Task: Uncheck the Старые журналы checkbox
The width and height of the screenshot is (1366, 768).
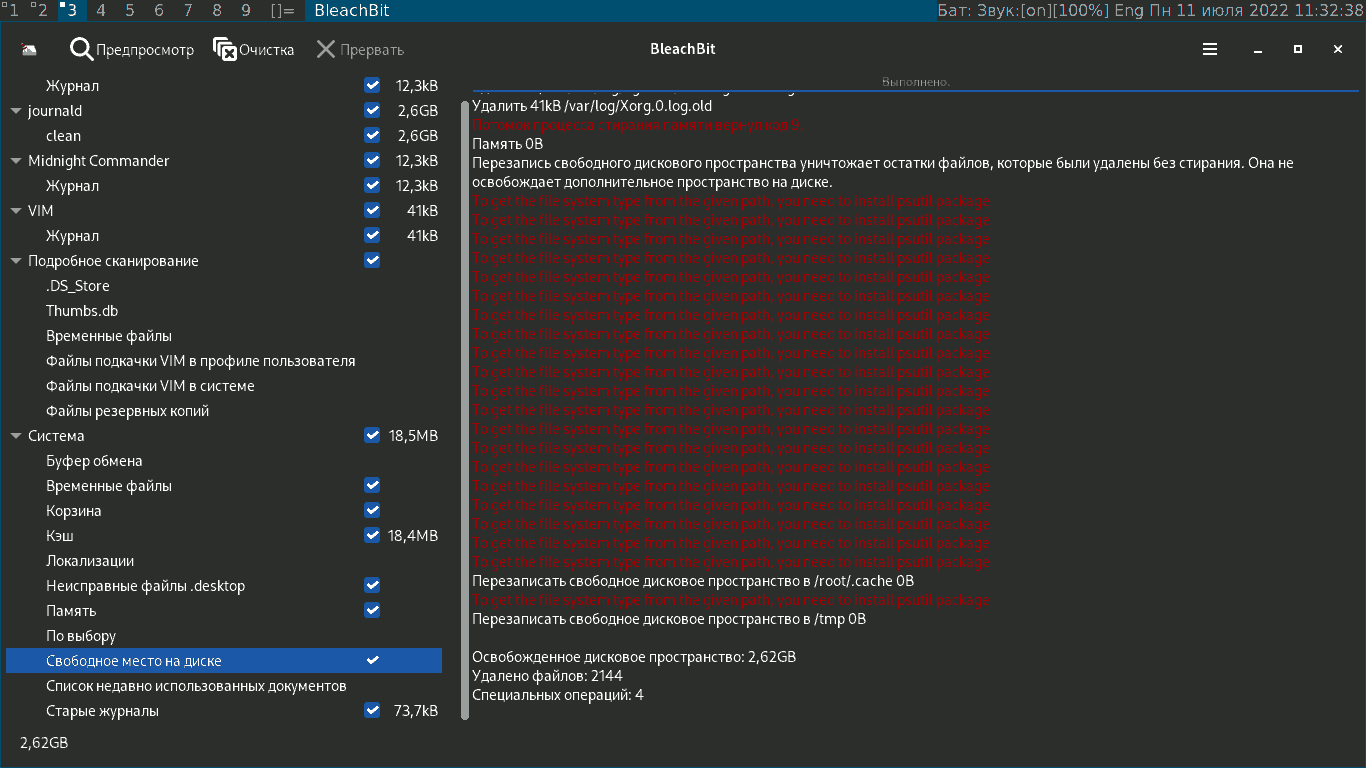Action: (x=372, y=710)
